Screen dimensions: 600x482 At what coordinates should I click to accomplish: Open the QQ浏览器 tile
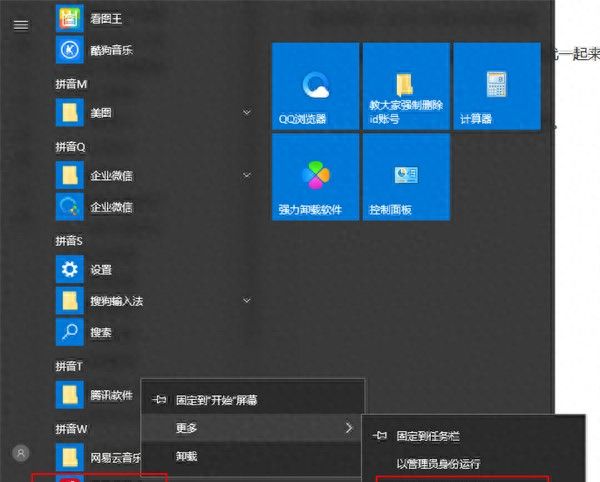(x=315, y=86)
